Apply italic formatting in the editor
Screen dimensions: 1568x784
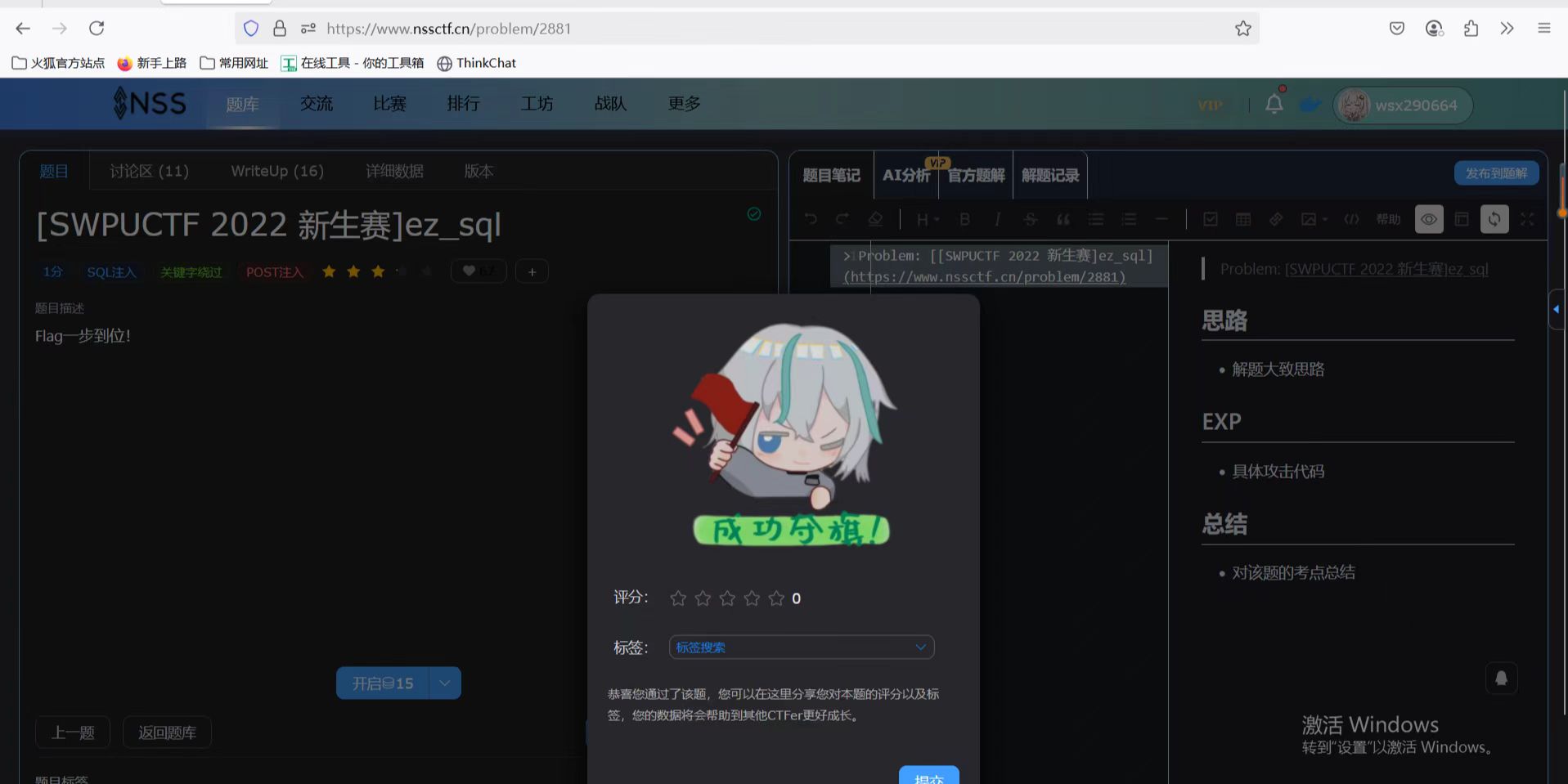point(997,219)
